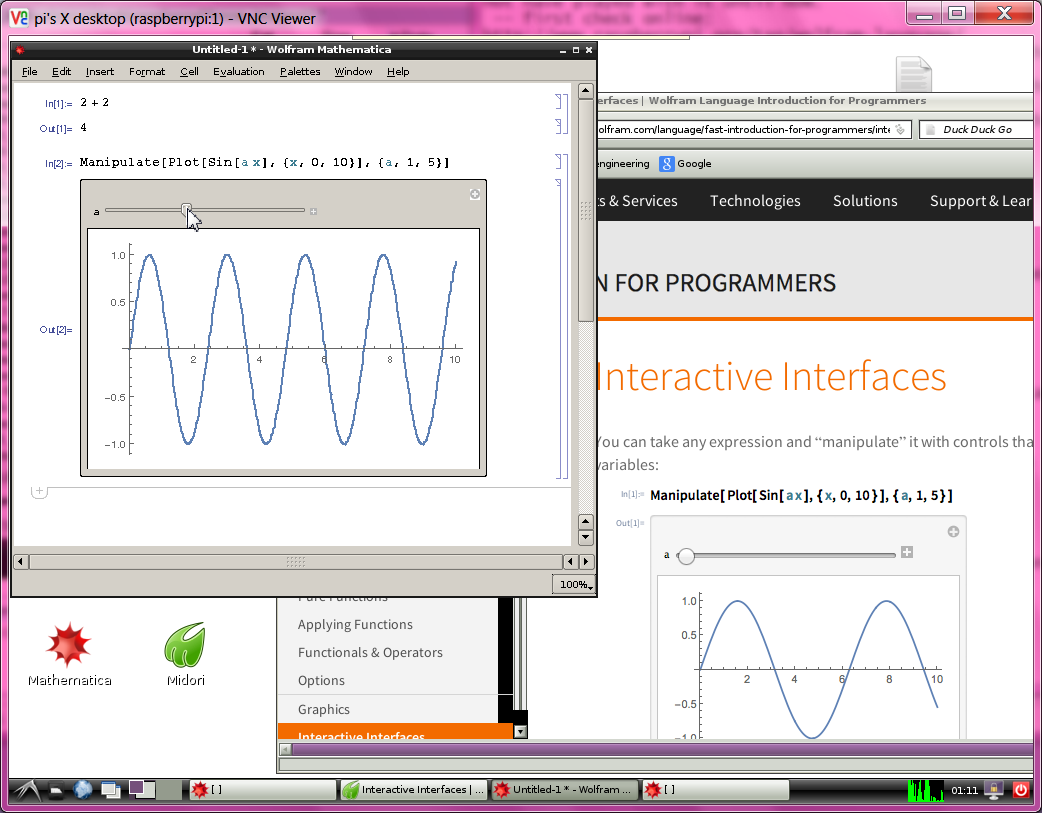This screenshot has width=1042, height=813.
Task: Open the 100% zoom dropdown in Mathematica
Action: (x=574, y=584)
